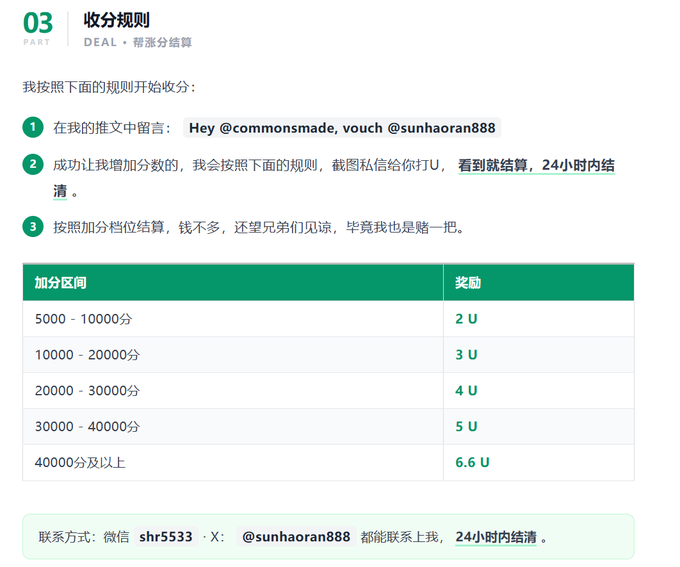
Task: Click the green step 3 circle bullet
Action: (33, 226)
